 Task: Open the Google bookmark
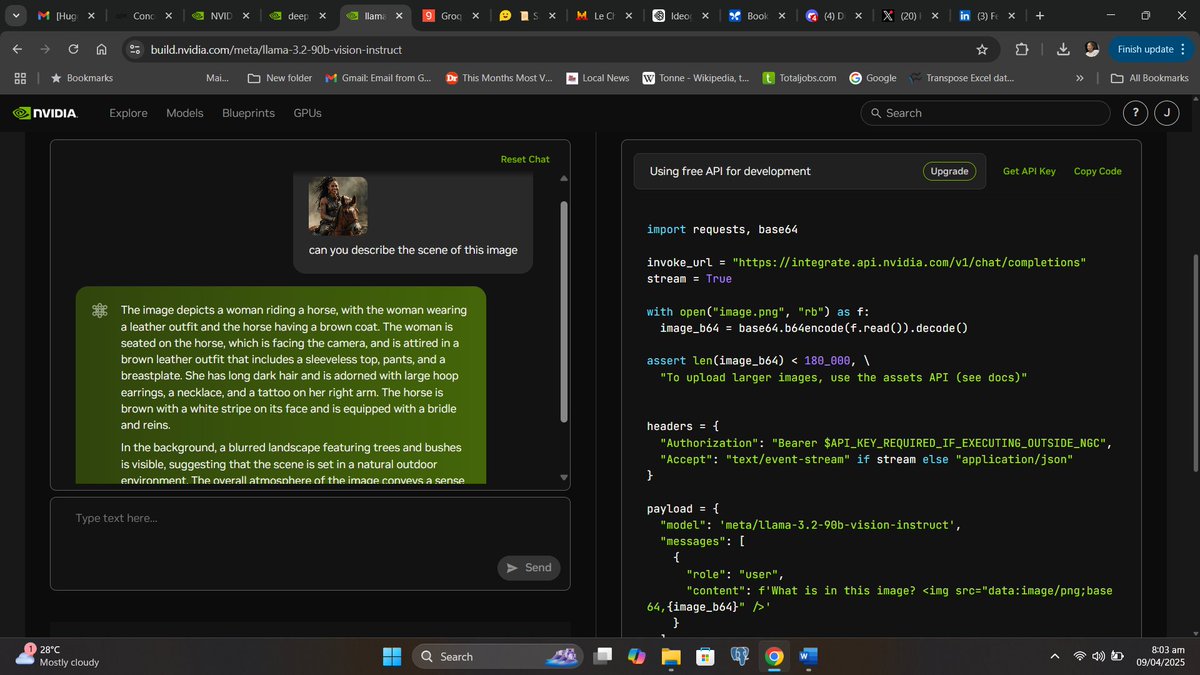873,78
